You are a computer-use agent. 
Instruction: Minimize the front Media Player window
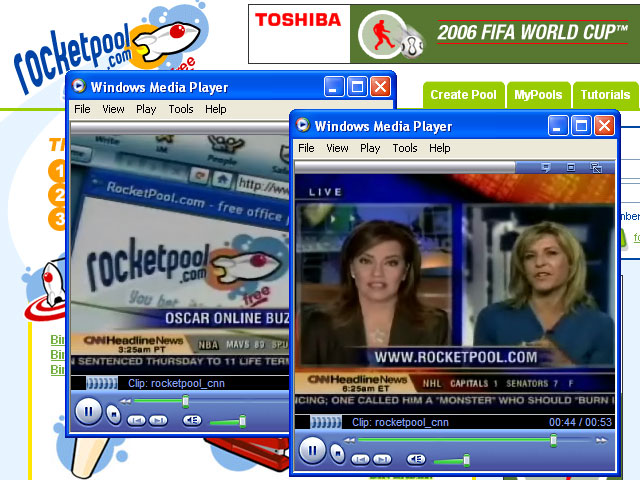[558, 125]
